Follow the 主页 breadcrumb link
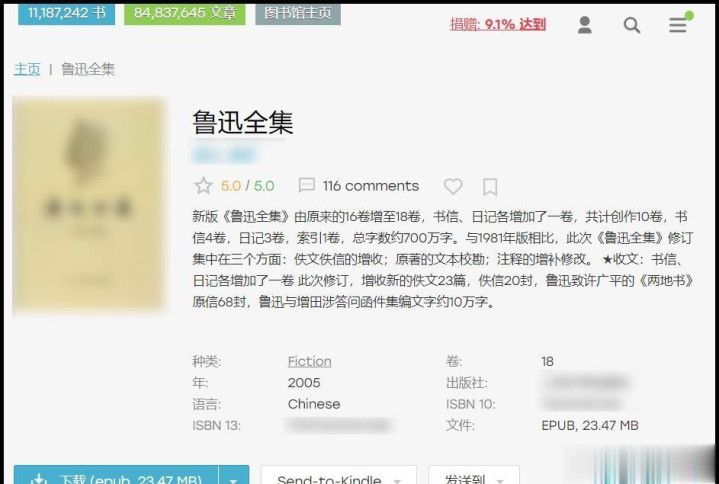Viewport: 719px width, 484px height. click(x=27, y=69)
